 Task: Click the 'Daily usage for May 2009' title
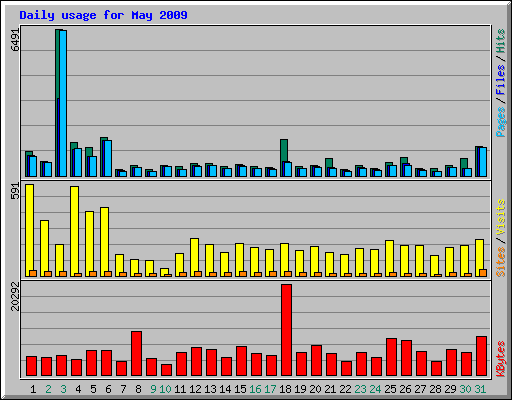pyautogui.click(x=103, y=15)
